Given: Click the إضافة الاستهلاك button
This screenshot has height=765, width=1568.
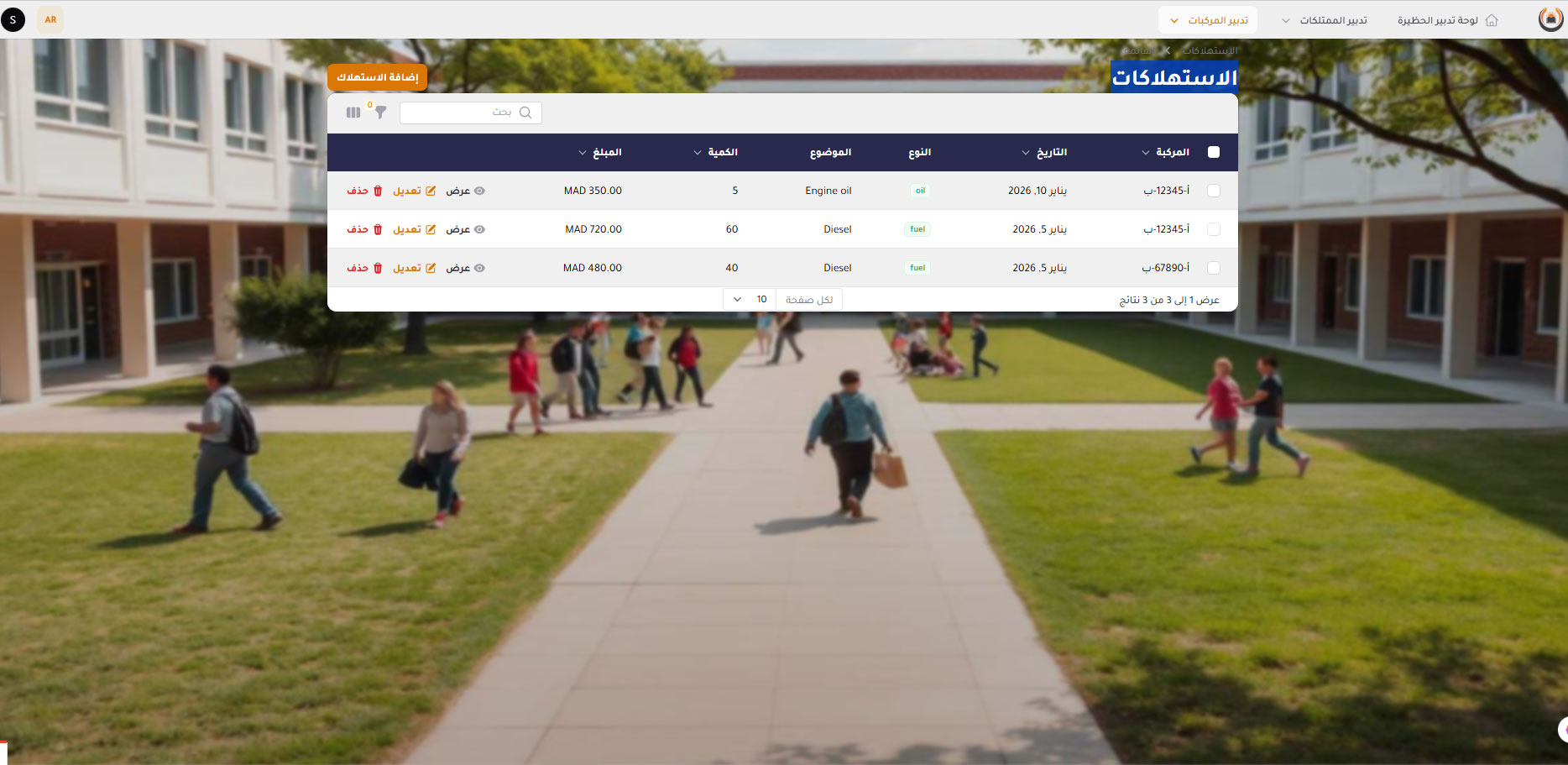Looking at the screenshot, I should tap(378, 77).
